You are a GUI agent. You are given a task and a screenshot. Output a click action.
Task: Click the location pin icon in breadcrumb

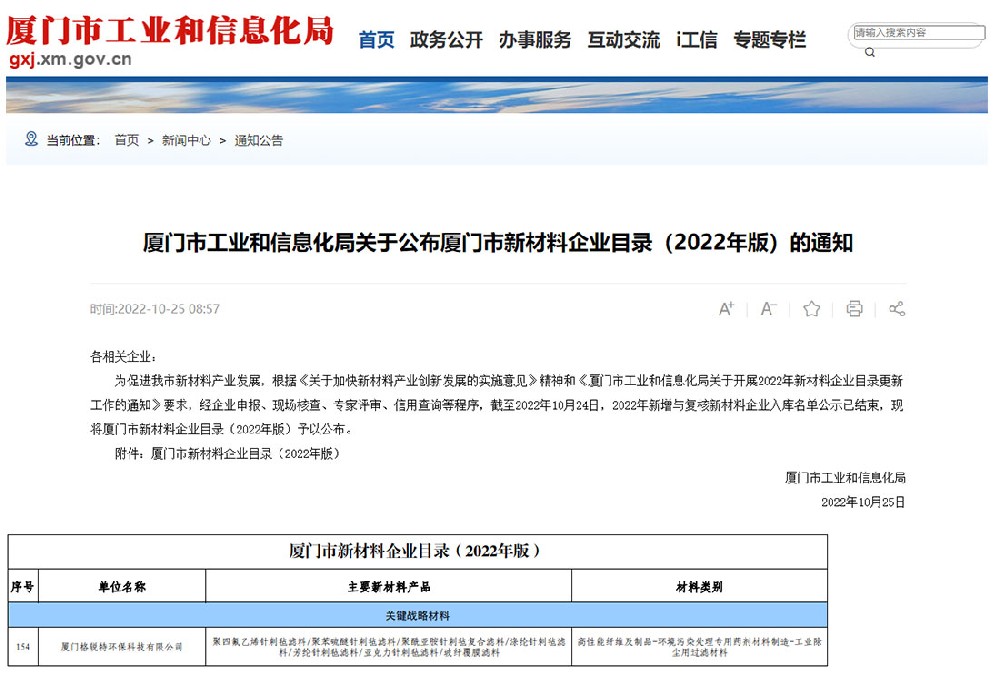[32, 140]
